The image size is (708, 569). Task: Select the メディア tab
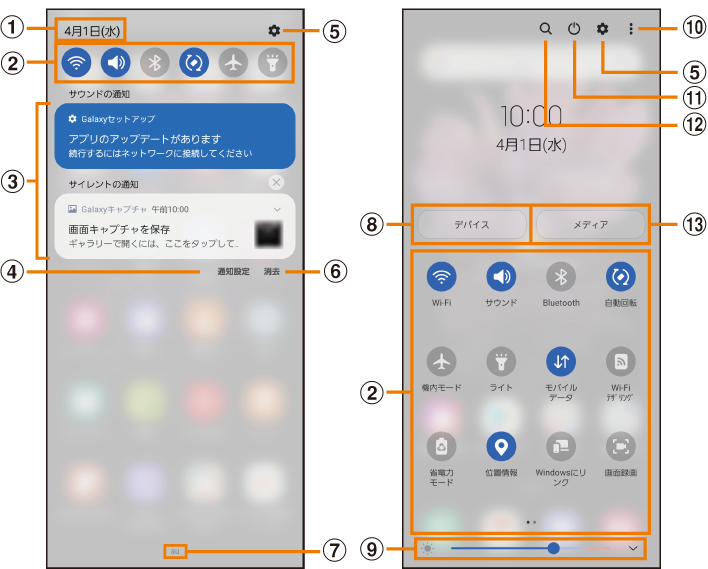click(590, 225)
